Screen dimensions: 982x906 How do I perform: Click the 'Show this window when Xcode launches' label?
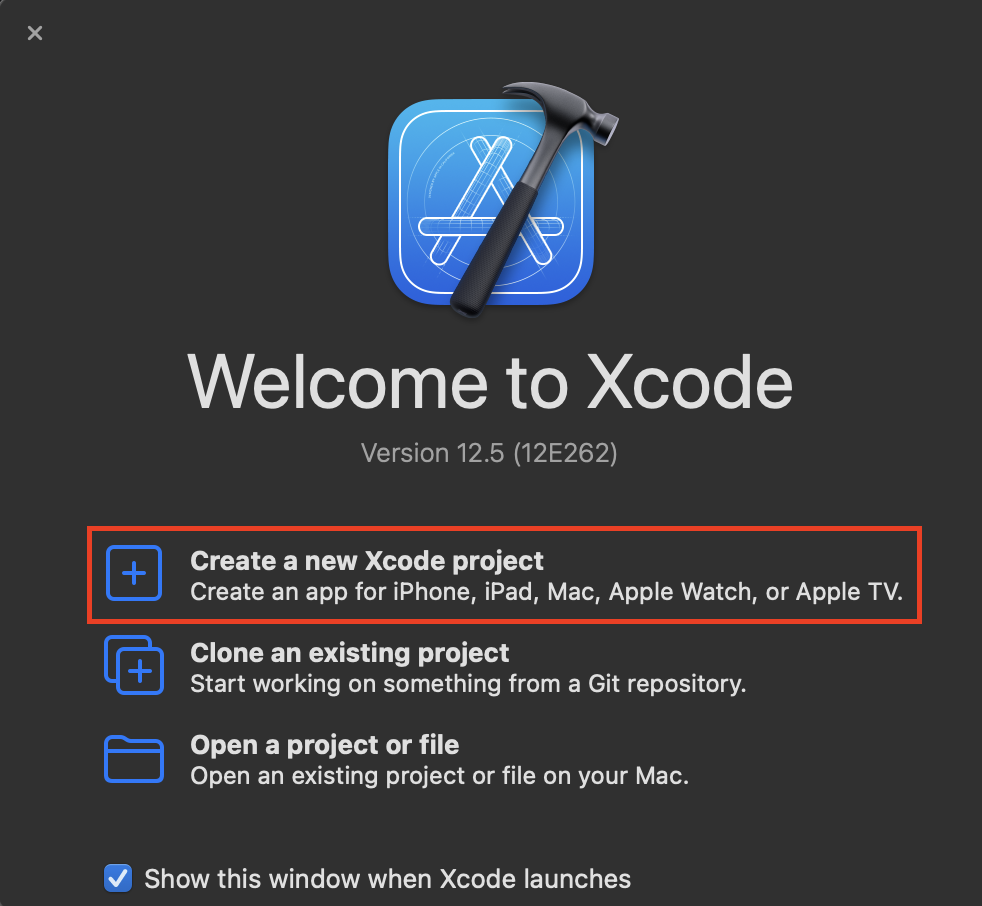[388, 879]
